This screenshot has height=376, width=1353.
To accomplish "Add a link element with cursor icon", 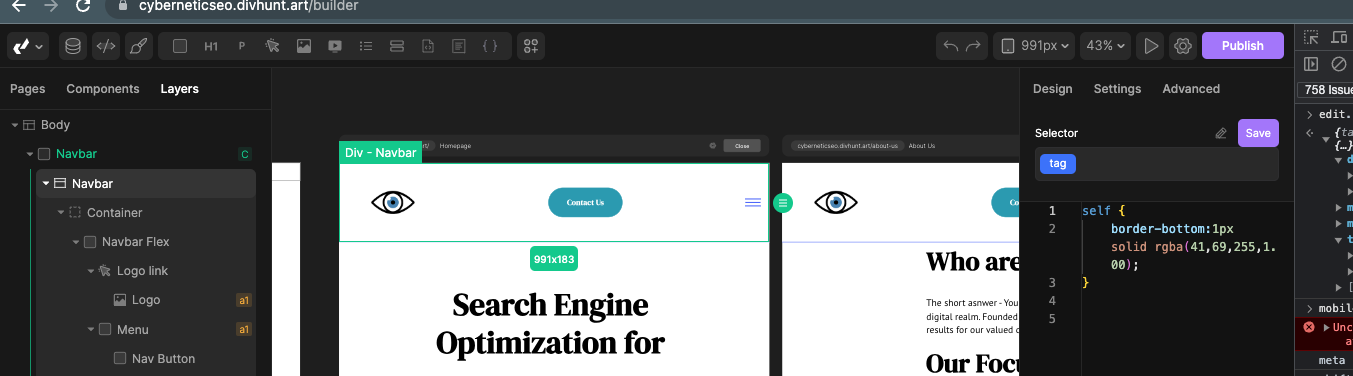I will 272,46.
